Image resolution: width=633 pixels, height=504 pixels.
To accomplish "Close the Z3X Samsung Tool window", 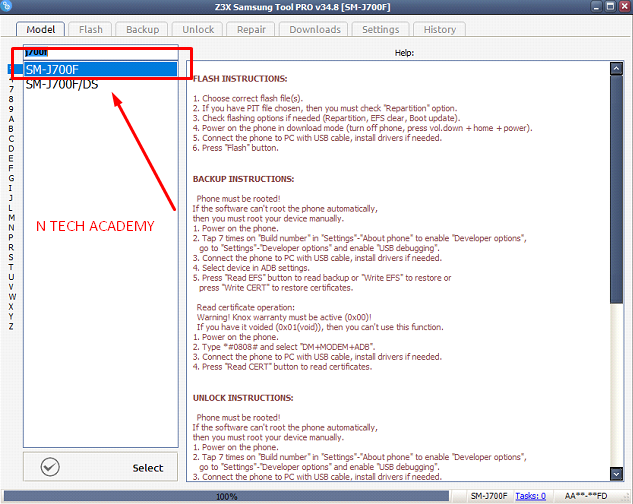I will pos(625,6).
